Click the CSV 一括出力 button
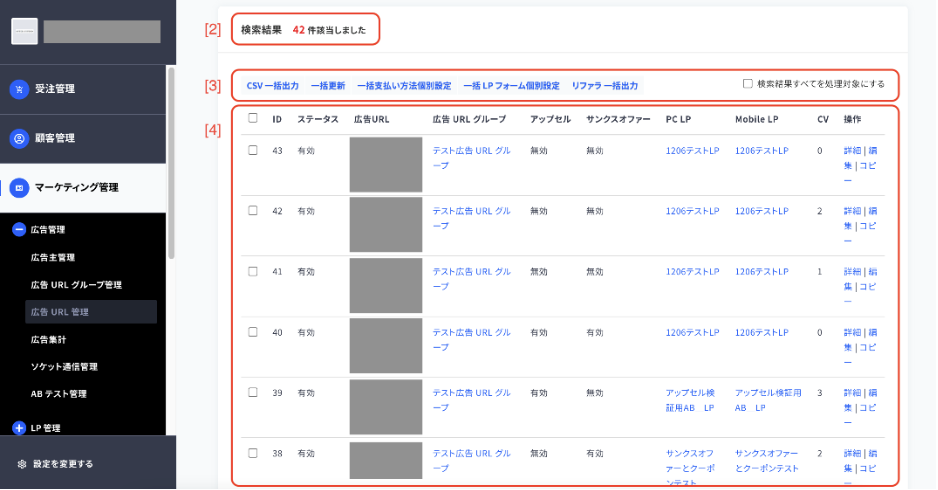938x490 pixels. click(272, 86)
